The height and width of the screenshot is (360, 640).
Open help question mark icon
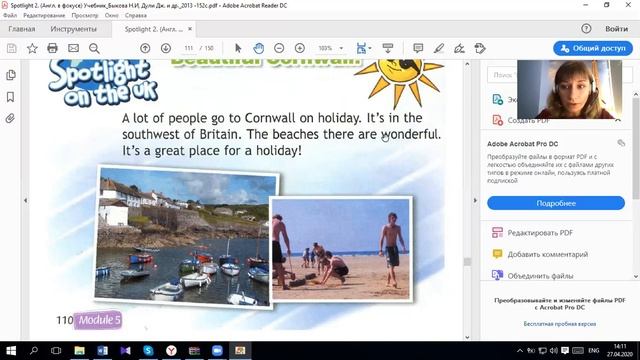point(586,29)
